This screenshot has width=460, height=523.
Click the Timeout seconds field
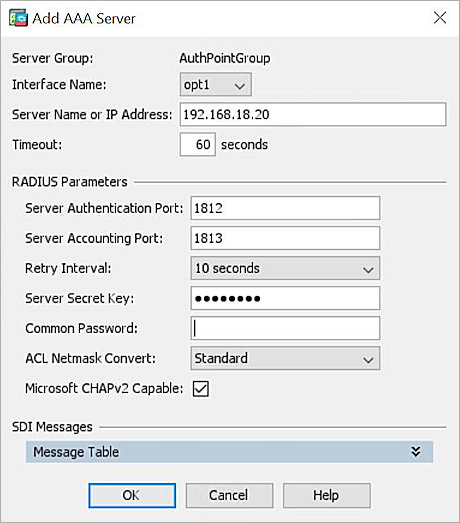(x=197, y=144)
